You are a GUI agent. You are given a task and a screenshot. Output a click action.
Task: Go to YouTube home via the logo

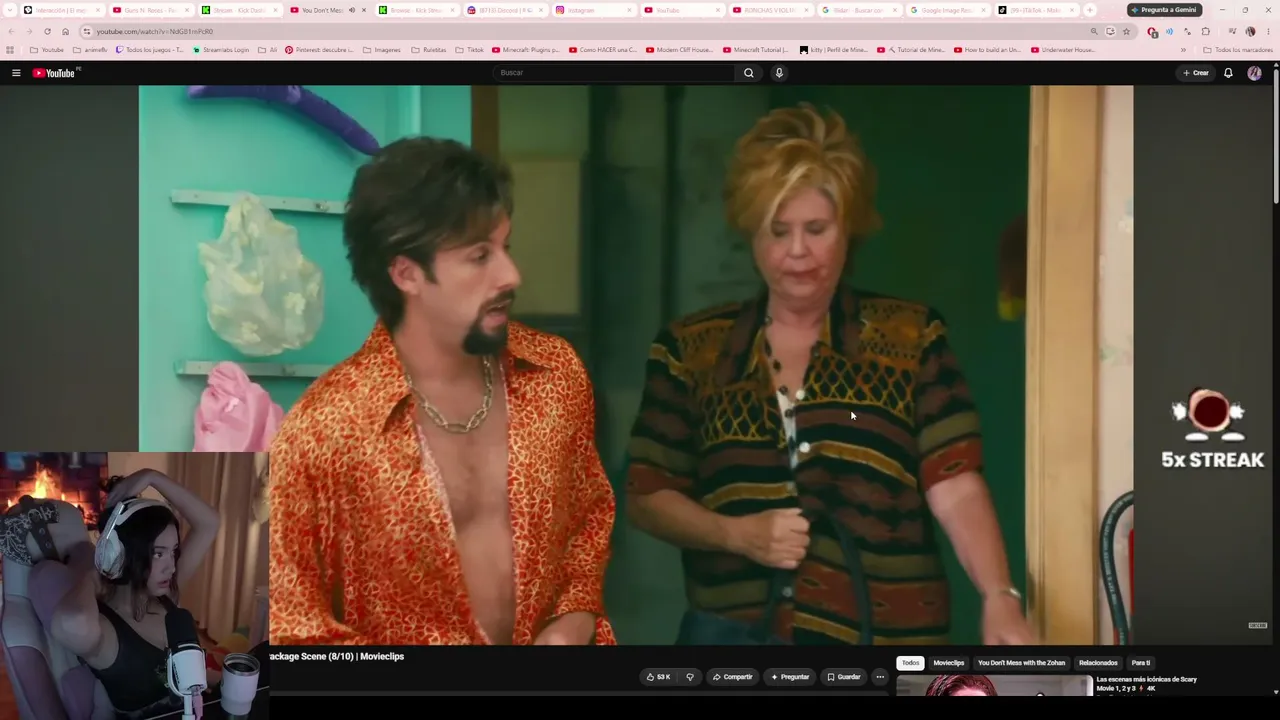[54, 73]
